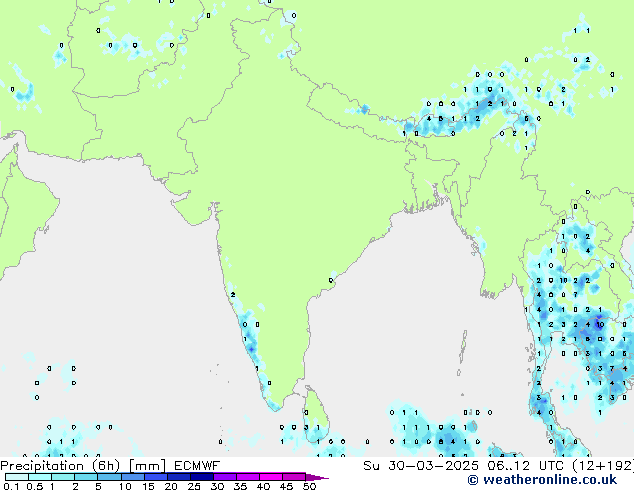Click the '25' legend scale label

(194, 486)
